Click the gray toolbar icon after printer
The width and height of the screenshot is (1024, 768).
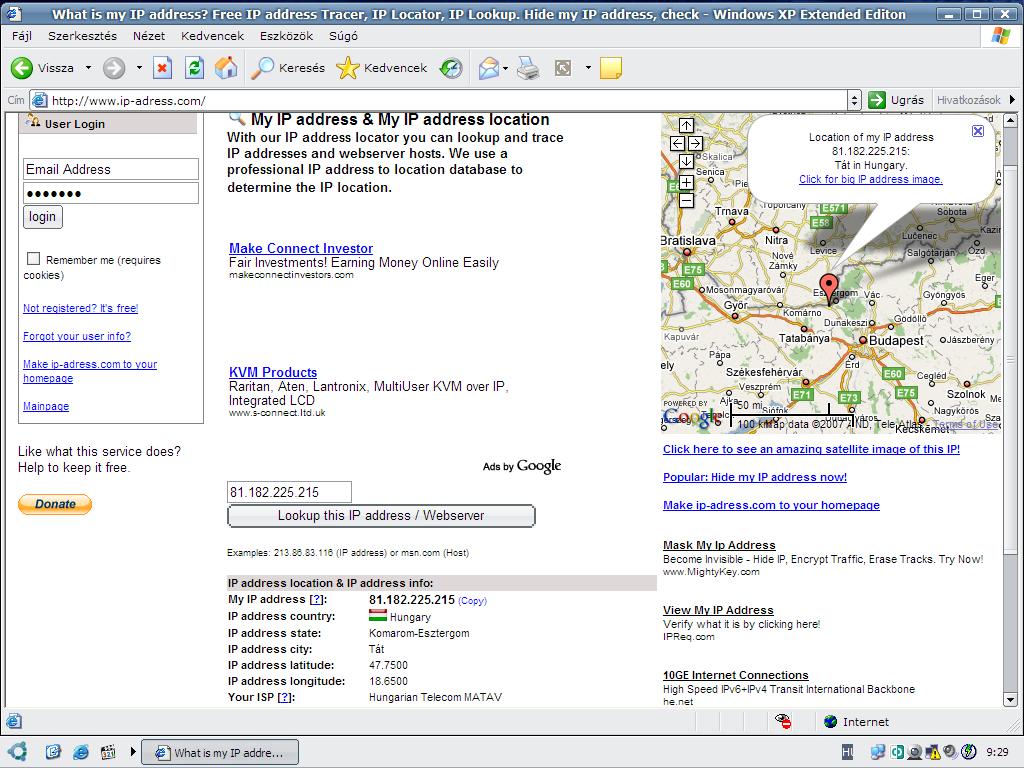click(x=562, y=68)
